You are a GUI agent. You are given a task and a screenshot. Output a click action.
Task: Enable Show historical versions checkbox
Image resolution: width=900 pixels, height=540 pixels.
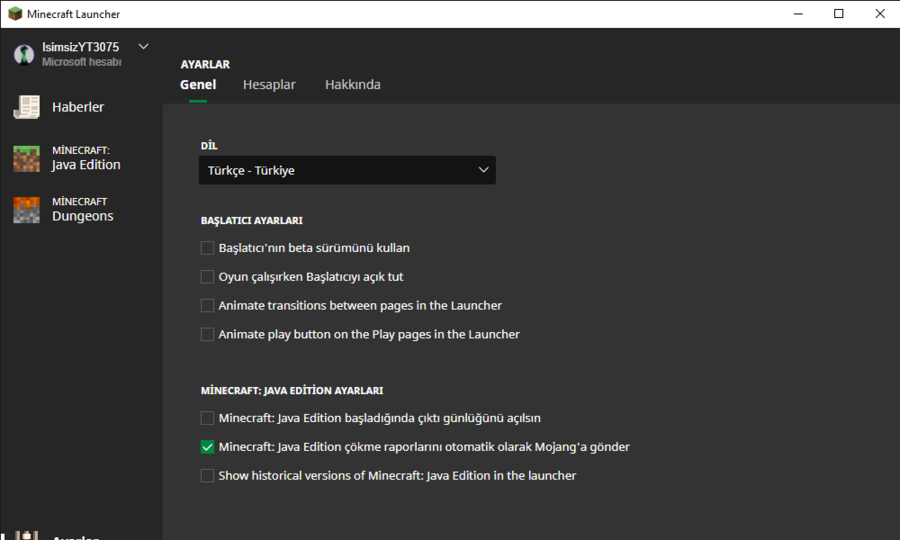[207, 476]
